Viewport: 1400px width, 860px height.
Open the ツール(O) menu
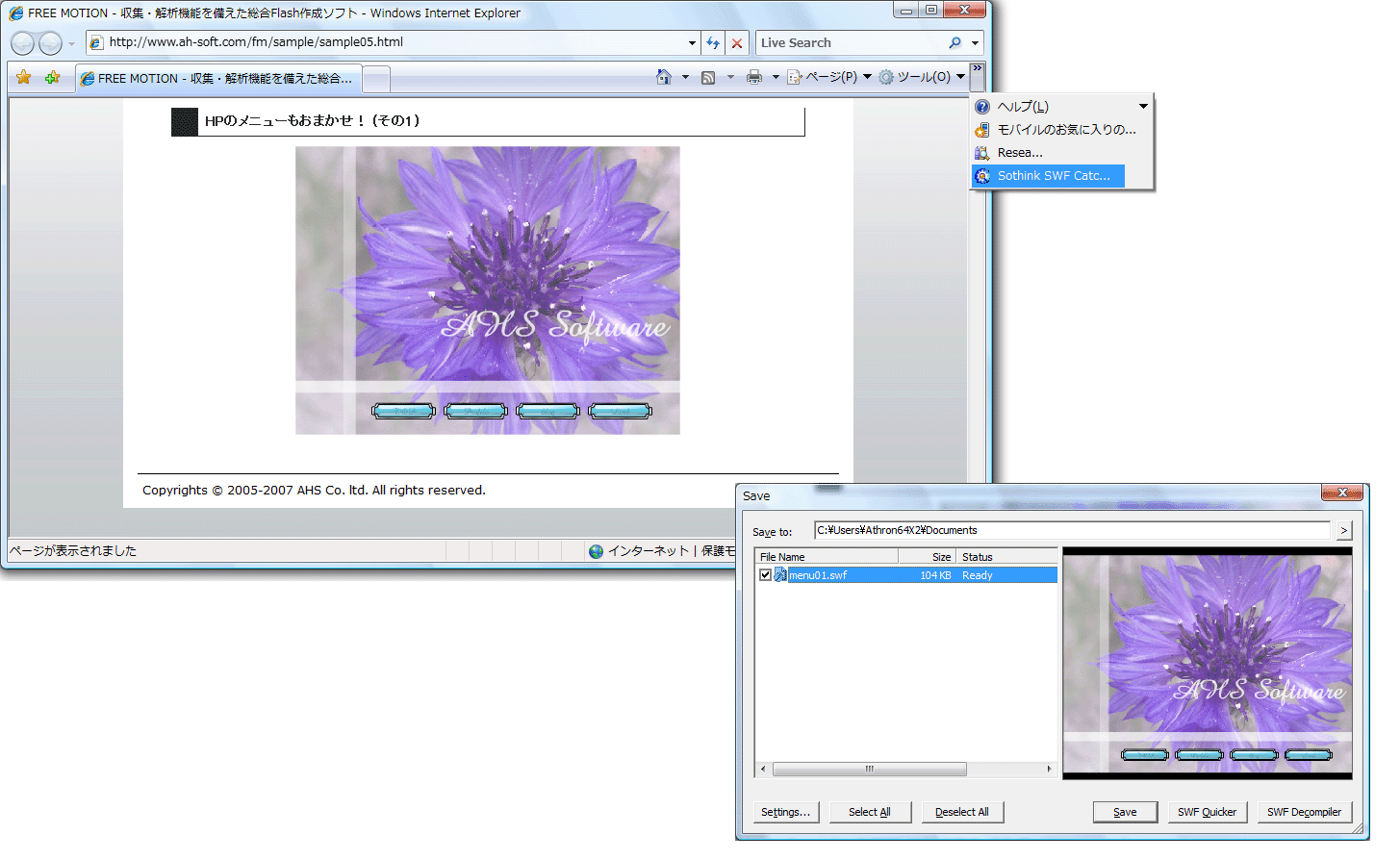(922, 77)
